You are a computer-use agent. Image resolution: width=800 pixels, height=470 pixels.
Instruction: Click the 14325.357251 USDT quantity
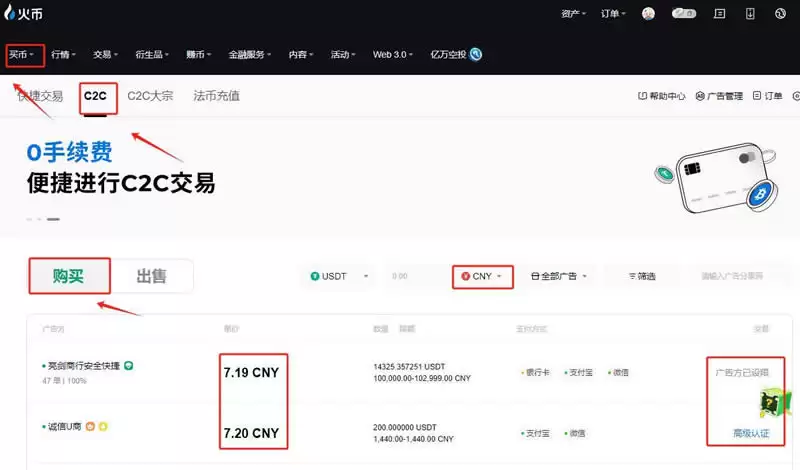point(409,366)
